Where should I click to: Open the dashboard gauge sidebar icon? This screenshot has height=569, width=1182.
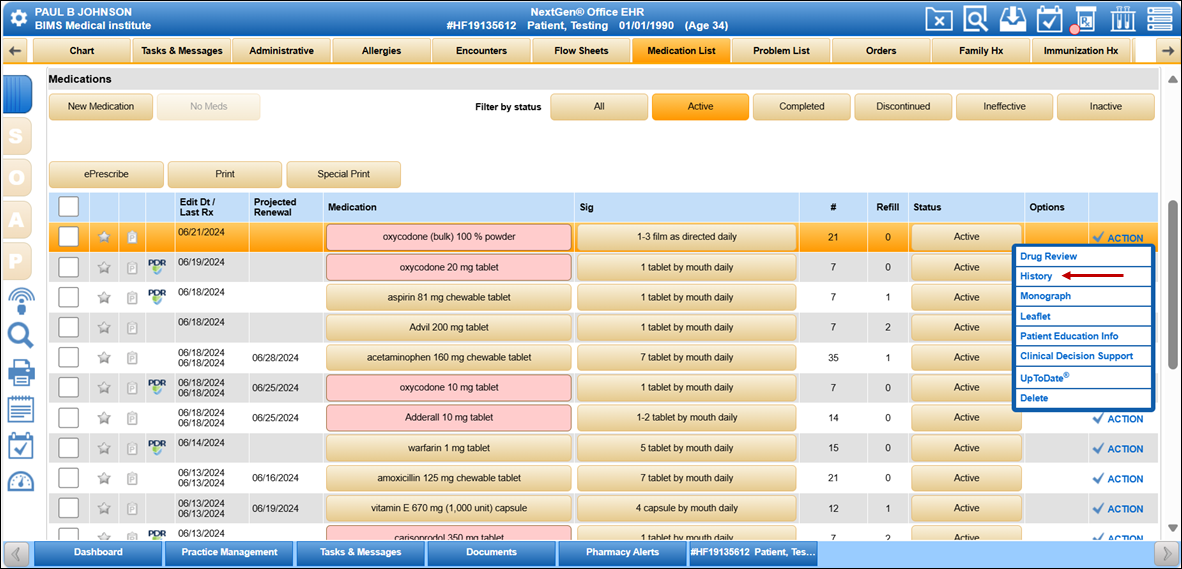pyautogui.click(x=21, y=482)
